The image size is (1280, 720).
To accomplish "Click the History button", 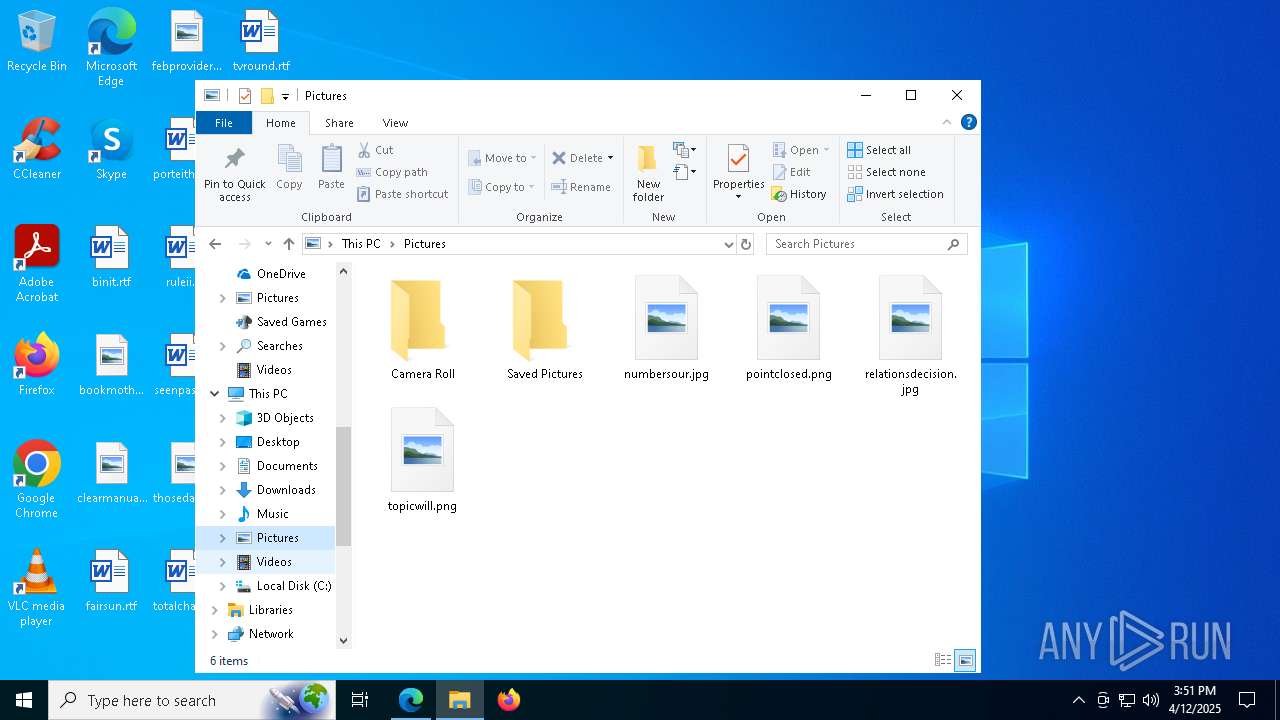I will pos(799,194).
